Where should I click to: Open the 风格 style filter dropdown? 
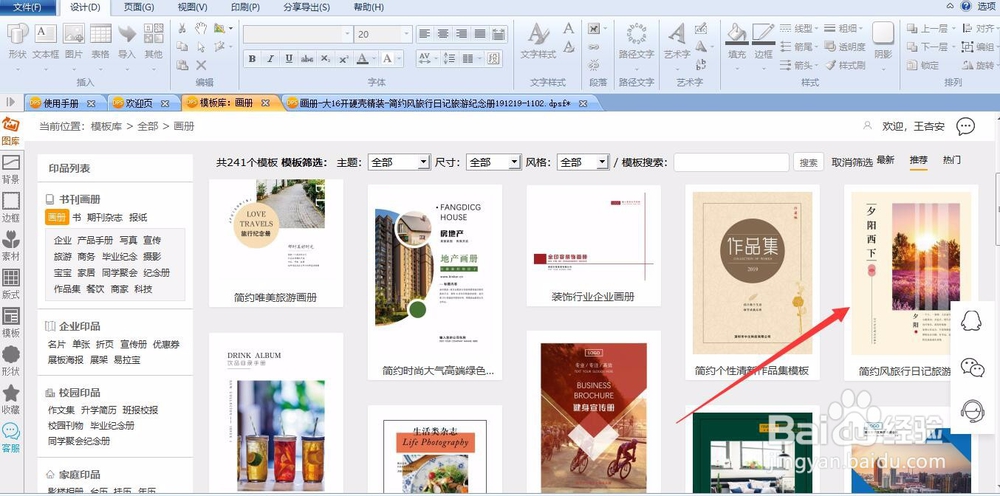603,163
